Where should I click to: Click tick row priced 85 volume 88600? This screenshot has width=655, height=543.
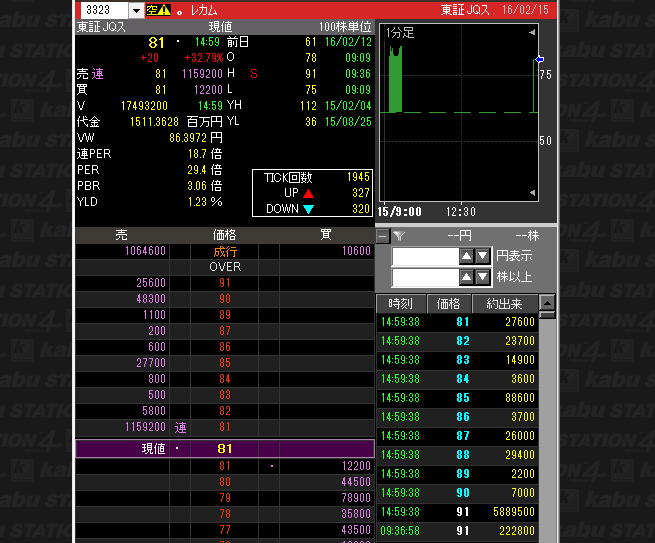(457, 398)
